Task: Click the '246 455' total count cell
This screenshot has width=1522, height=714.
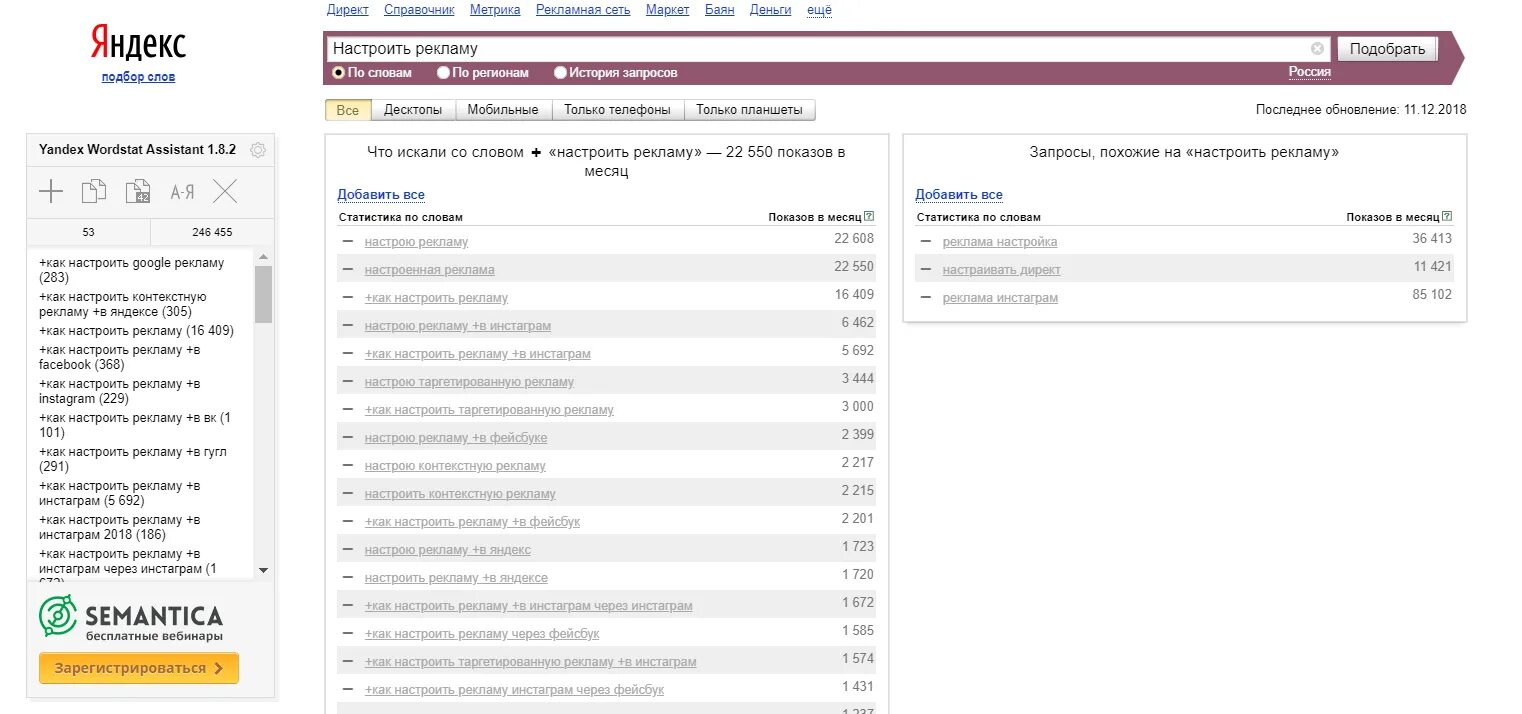Action: click(212, 232)
